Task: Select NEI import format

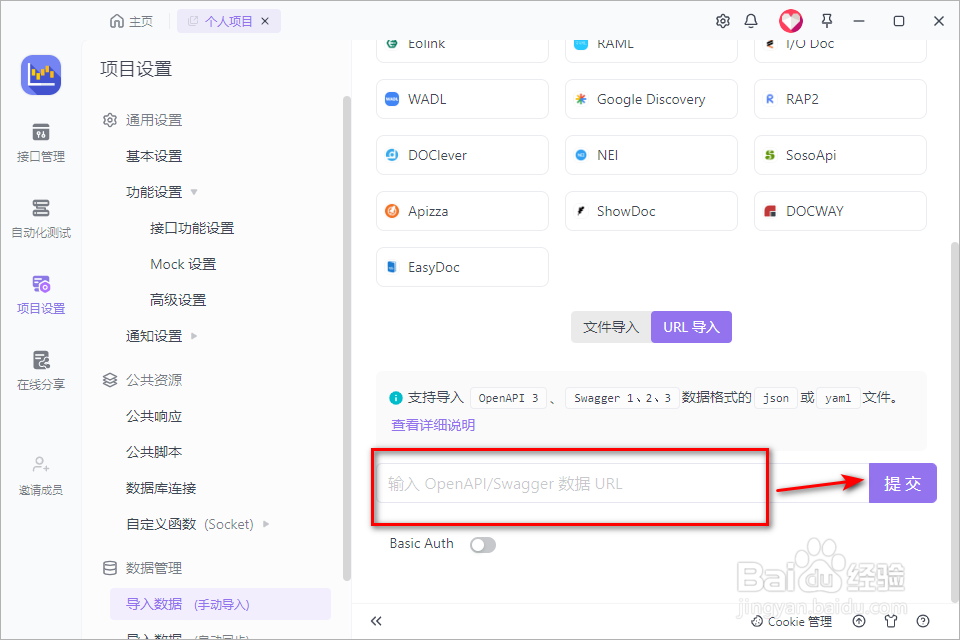Action: tap(651, 155)
